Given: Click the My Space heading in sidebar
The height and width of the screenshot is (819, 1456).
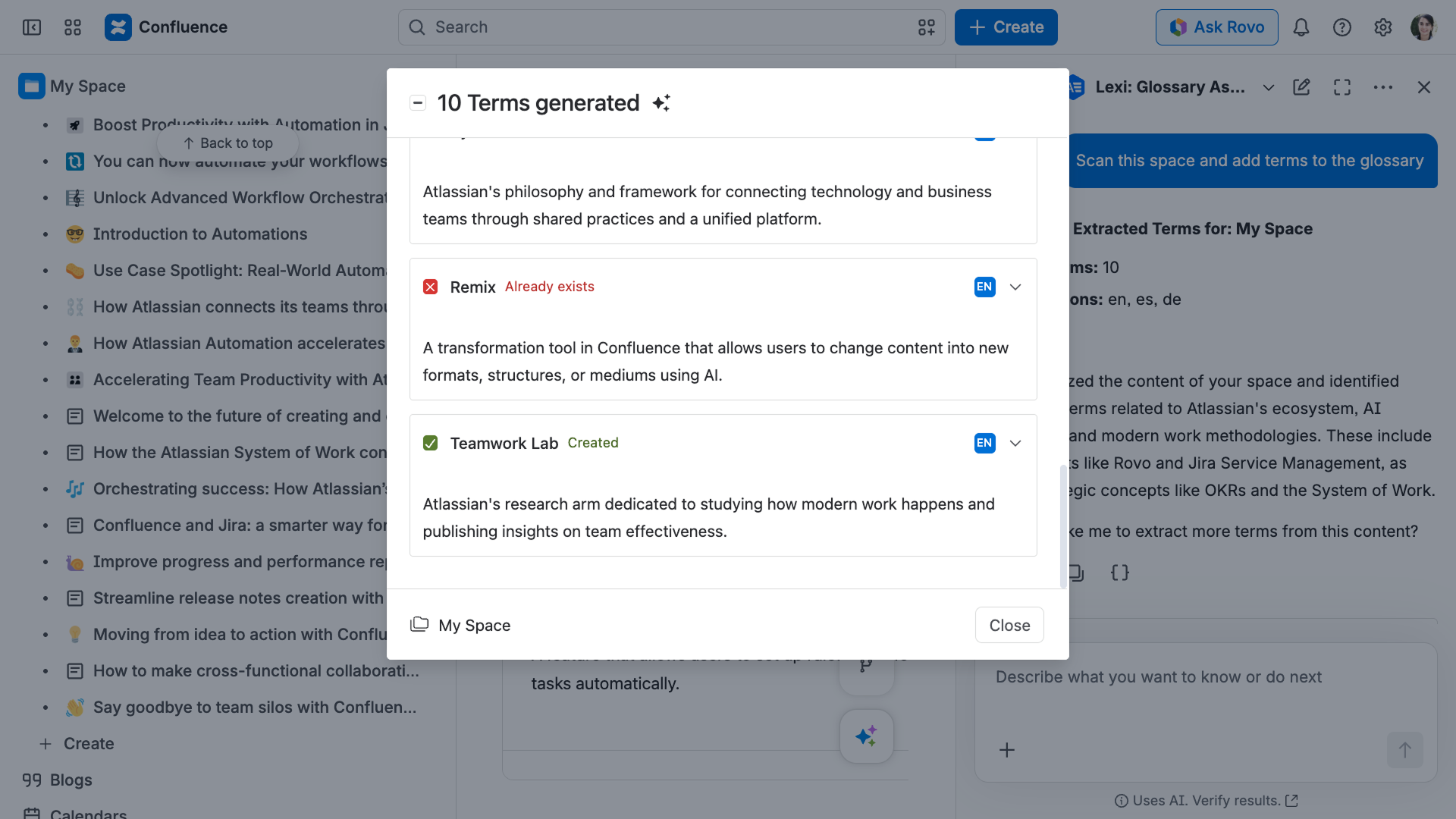Looking at the screenshot, I should pos(88,86).
